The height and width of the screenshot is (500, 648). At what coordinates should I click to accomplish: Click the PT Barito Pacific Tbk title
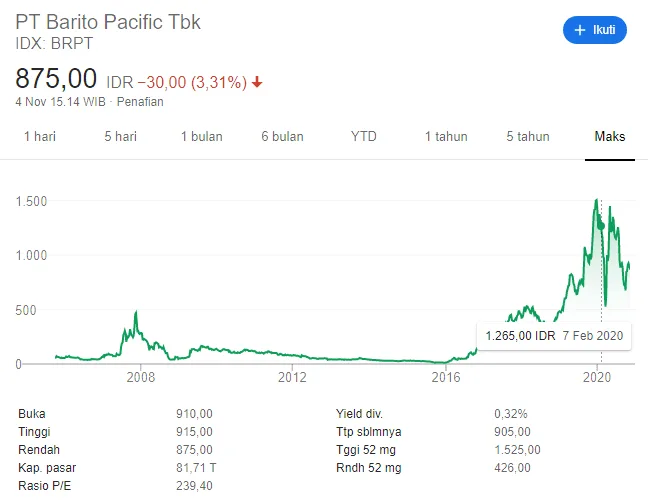coord(108,22)
